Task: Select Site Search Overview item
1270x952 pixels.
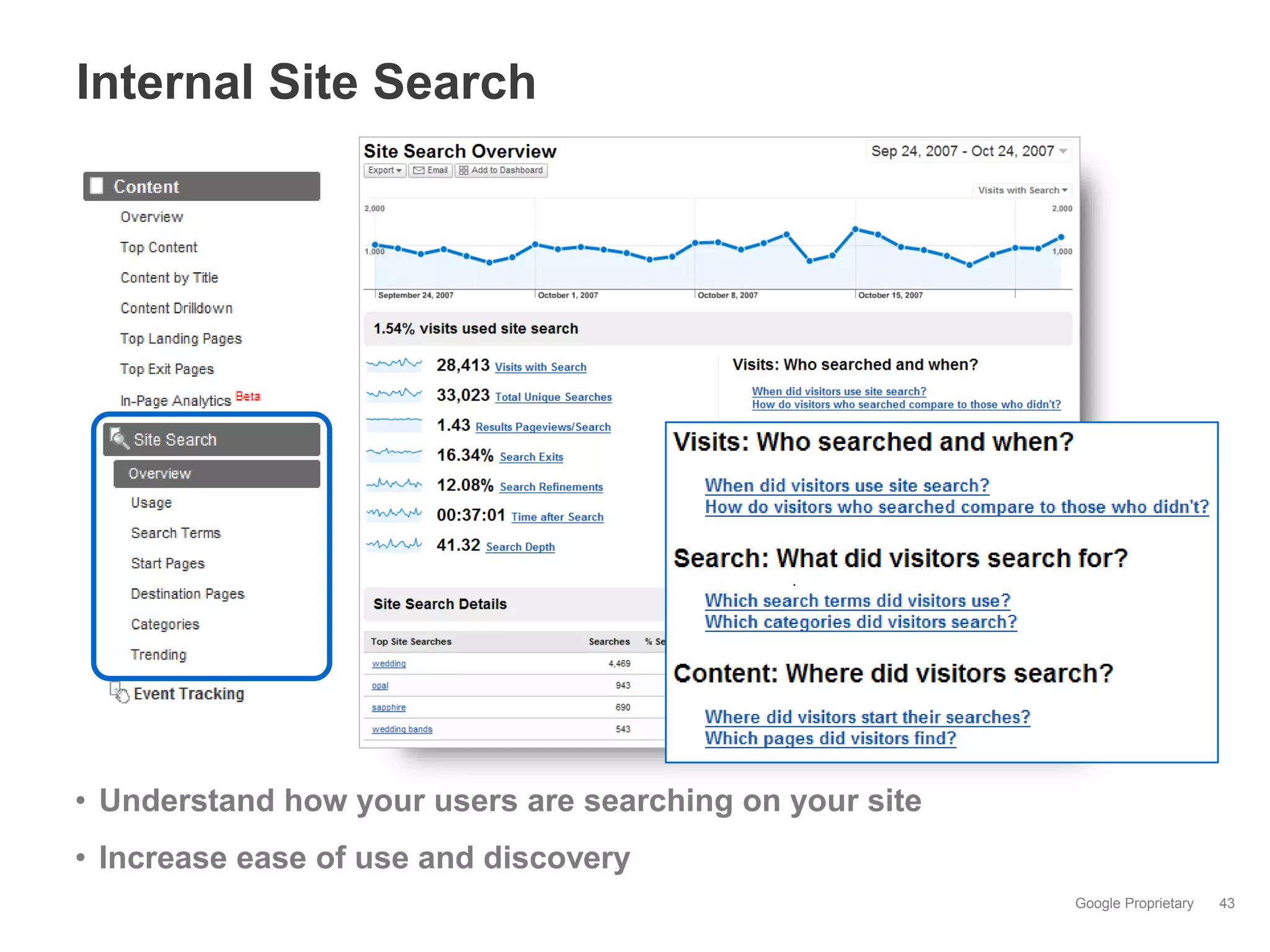Action: tap(217, 474)
